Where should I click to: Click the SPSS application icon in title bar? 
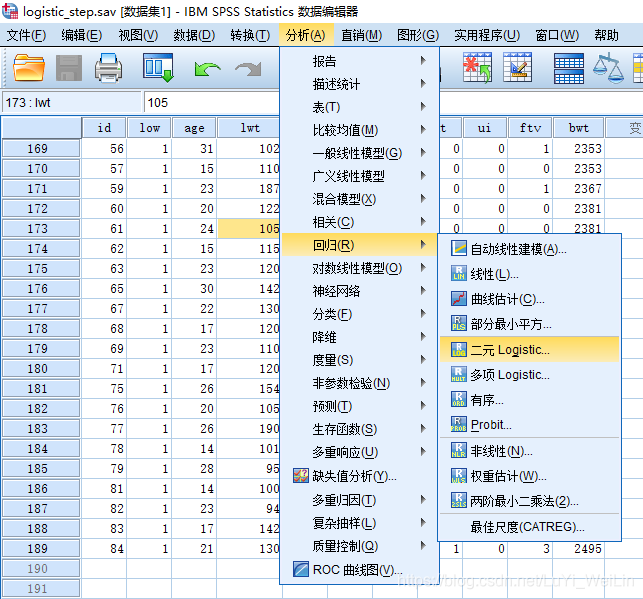tap(10, 11)
